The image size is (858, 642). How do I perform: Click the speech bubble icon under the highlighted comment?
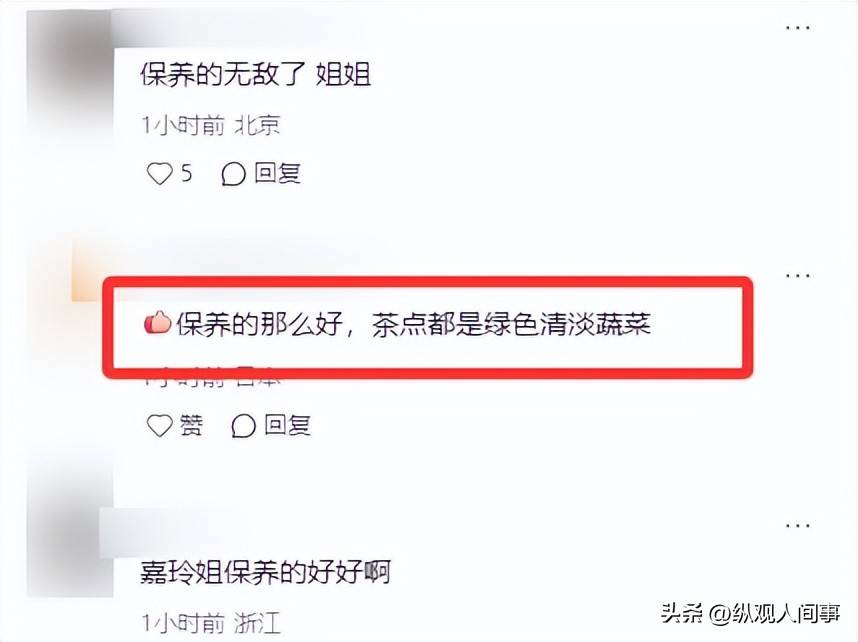coord(244,426)
